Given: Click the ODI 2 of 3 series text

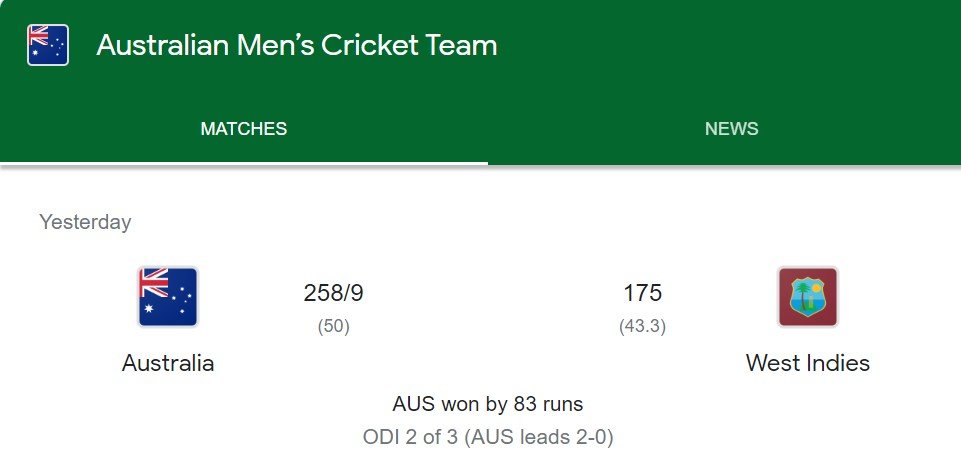Looking at the screenshot, I should [x=410, y=437].
